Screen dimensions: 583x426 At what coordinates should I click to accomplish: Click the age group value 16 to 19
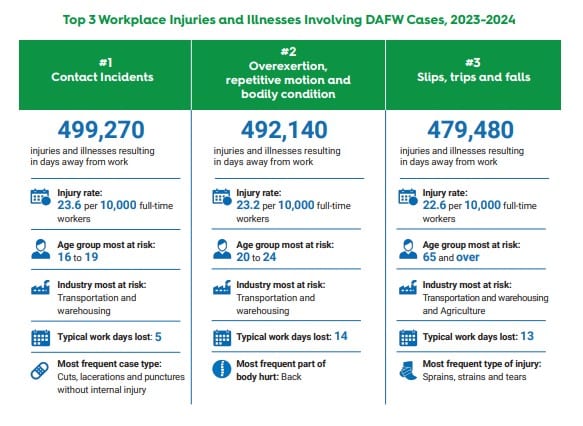[78, 257]
